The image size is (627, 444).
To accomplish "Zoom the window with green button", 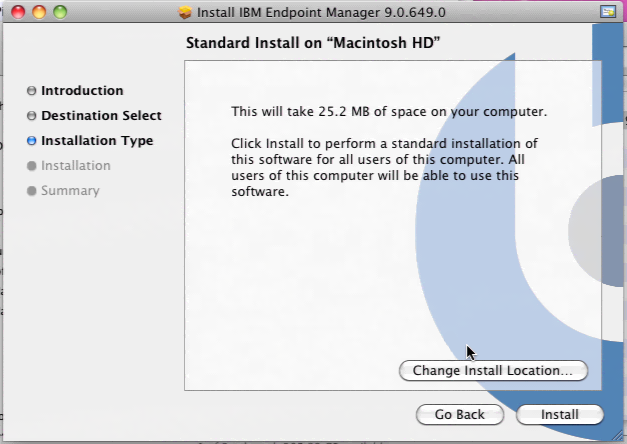I will [x=60, y=12].
